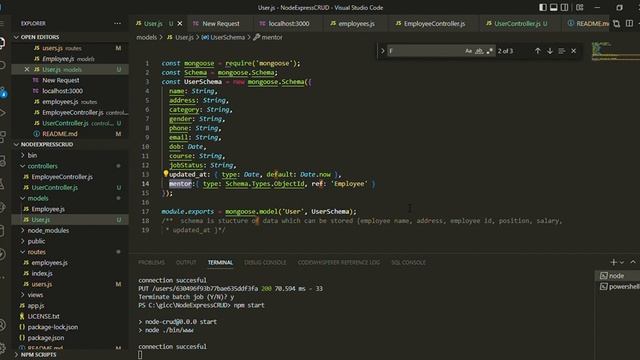Open LICENSE.txt in the explorer tree
The image size is (640, 360).
tap(43, 316)
